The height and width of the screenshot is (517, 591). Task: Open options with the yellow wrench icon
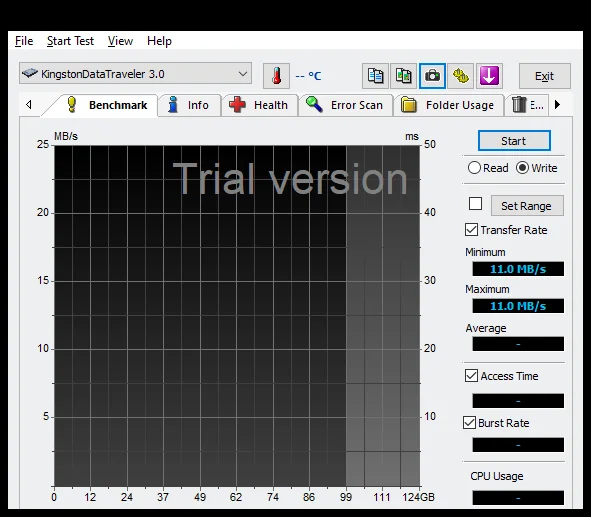pyautogui.click(x=461, y=76)
